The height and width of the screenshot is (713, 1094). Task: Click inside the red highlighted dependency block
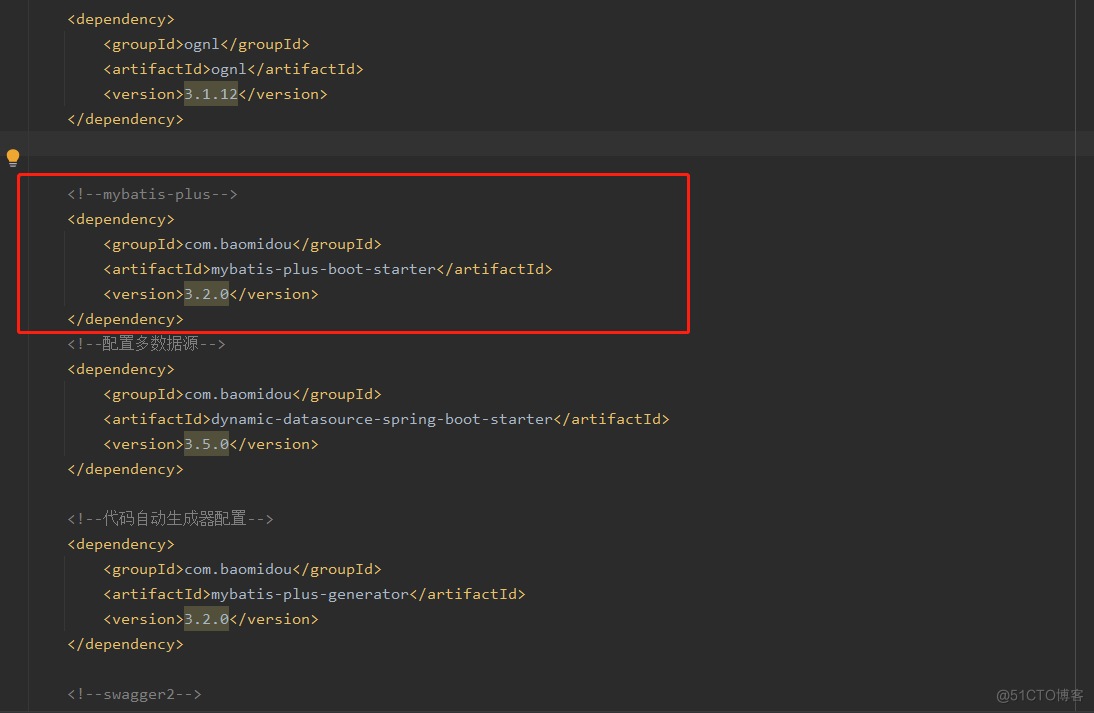(x=353, y=253)
